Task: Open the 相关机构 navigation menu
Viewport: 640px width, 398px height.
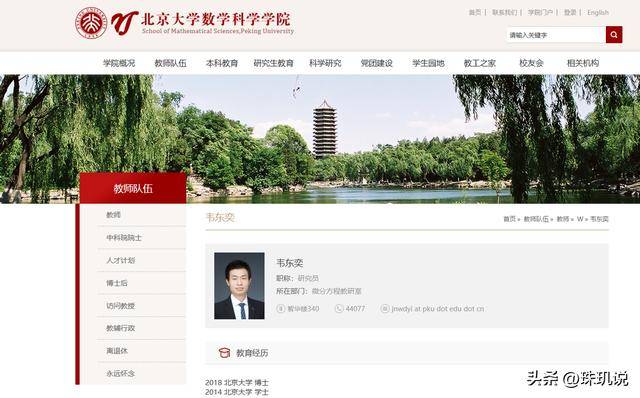Action: 583,63
